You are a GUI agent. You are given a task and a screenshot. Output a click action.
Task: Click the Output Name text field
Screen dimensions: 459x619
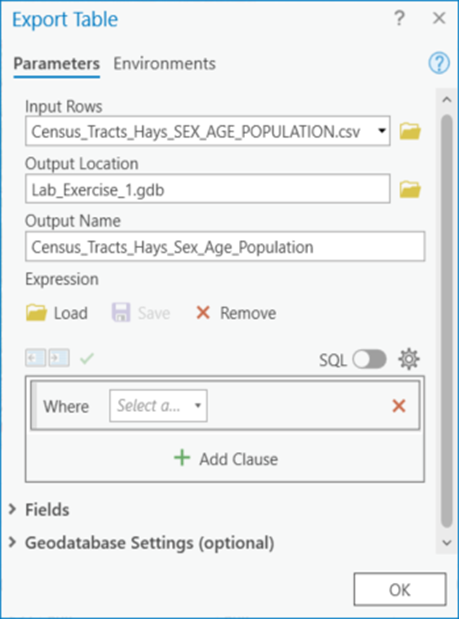click(225, 247)
